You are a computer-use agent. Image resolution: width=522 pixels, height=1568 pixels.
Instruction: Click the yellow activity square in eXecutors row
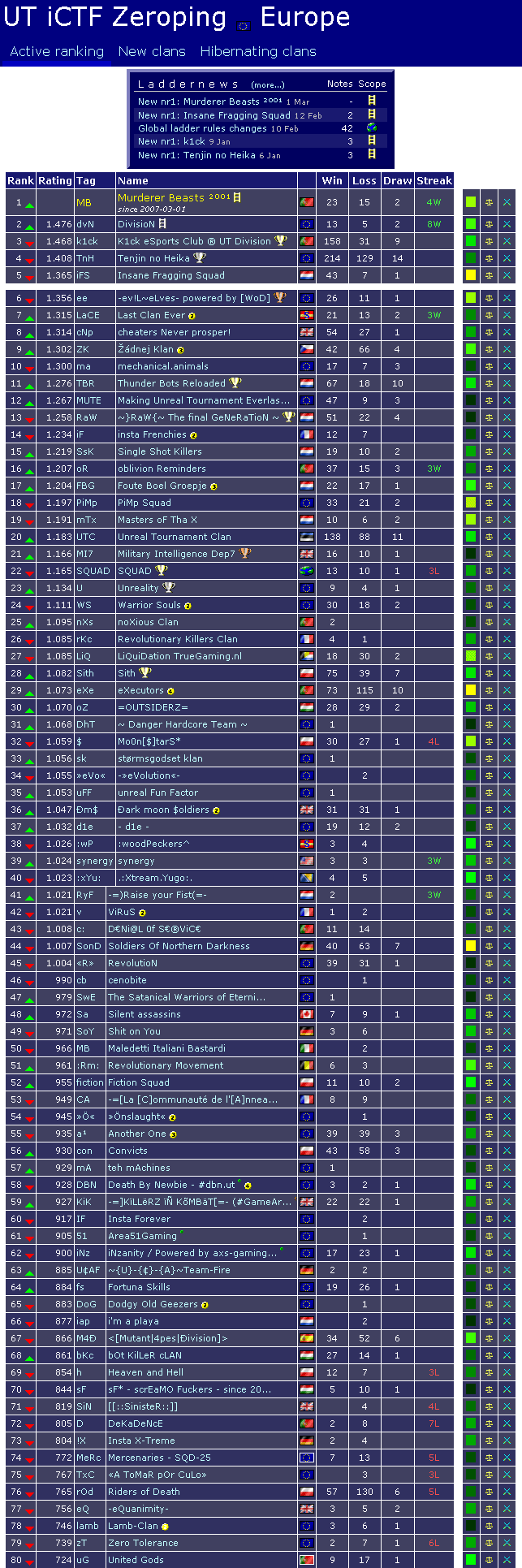click(x=470, y=690)
